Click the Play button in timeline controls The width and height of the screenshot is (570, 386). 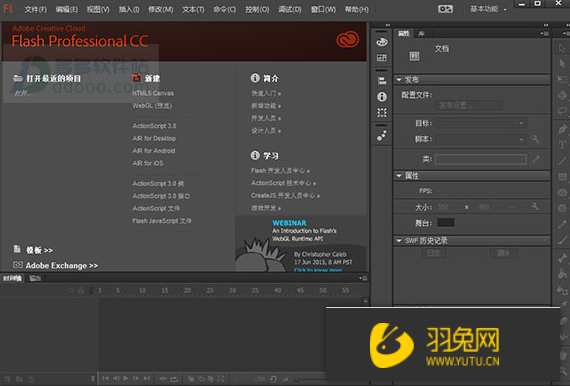coord(126,378)
